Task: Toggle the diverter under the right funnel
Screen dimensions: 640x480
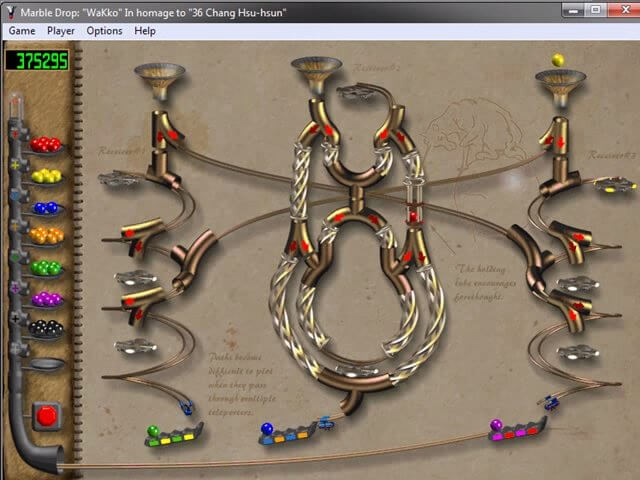Action: pyautogui.click(x=555, y=137)
